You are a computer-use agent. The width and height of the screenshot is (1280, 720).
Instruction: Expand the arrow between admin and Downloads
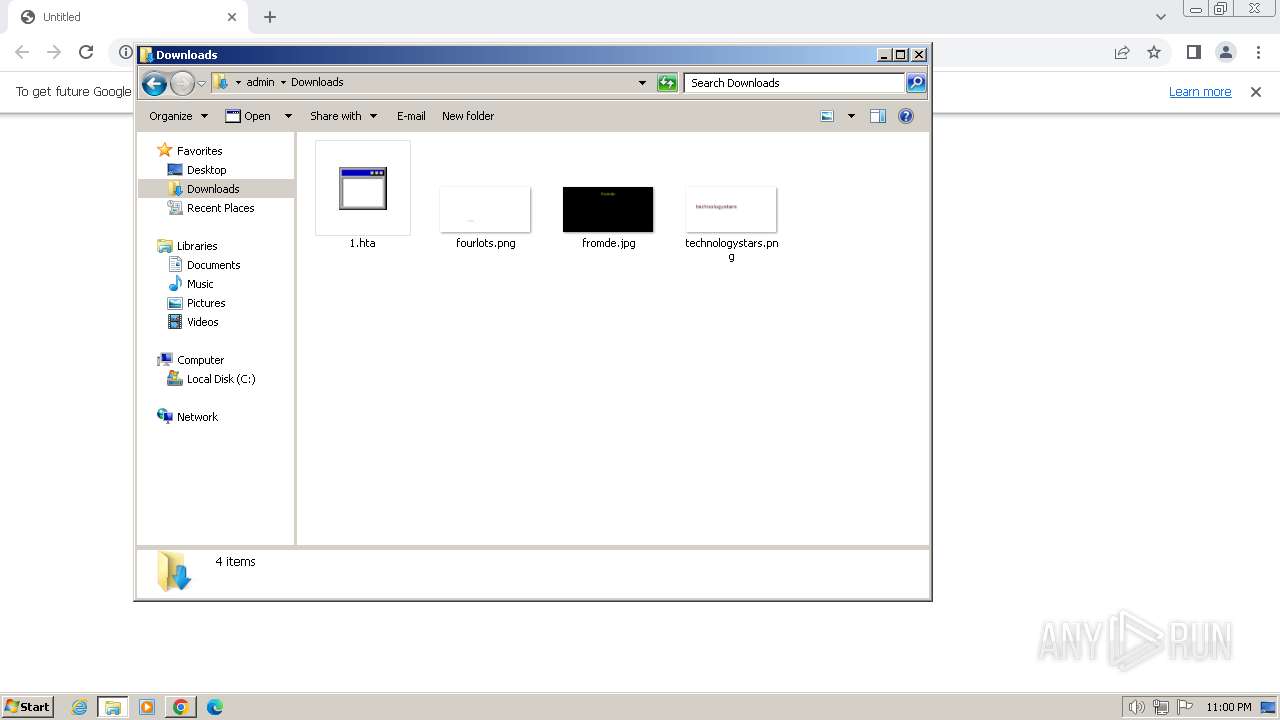point(283,83)
